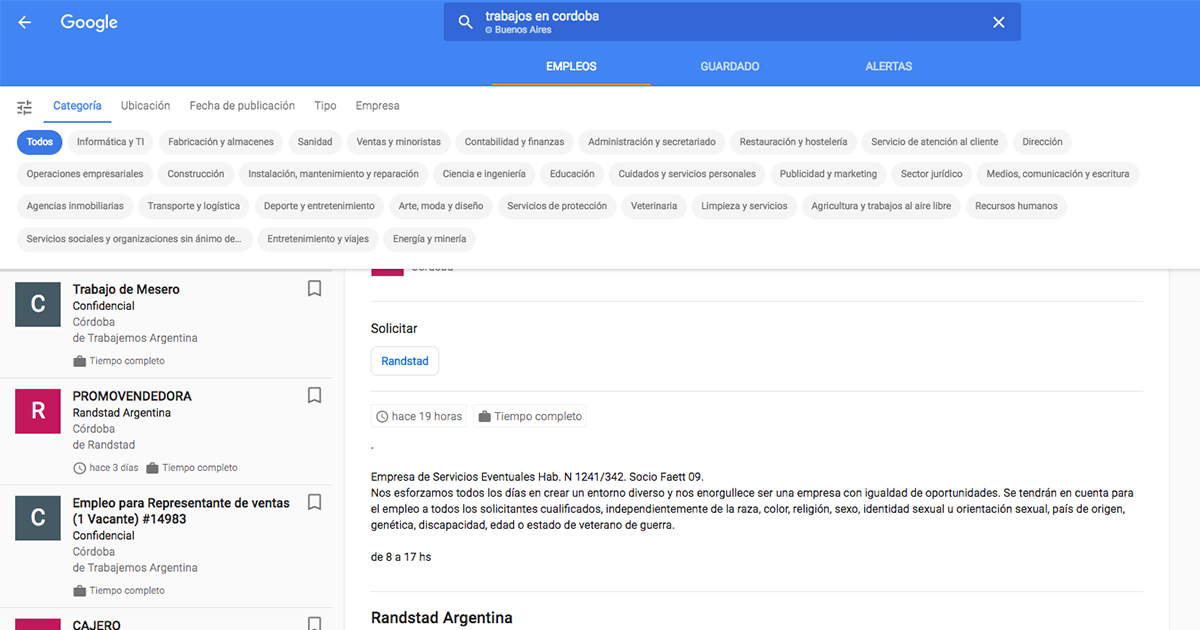Click the search magnifier icon

click(x=465, y=22)
